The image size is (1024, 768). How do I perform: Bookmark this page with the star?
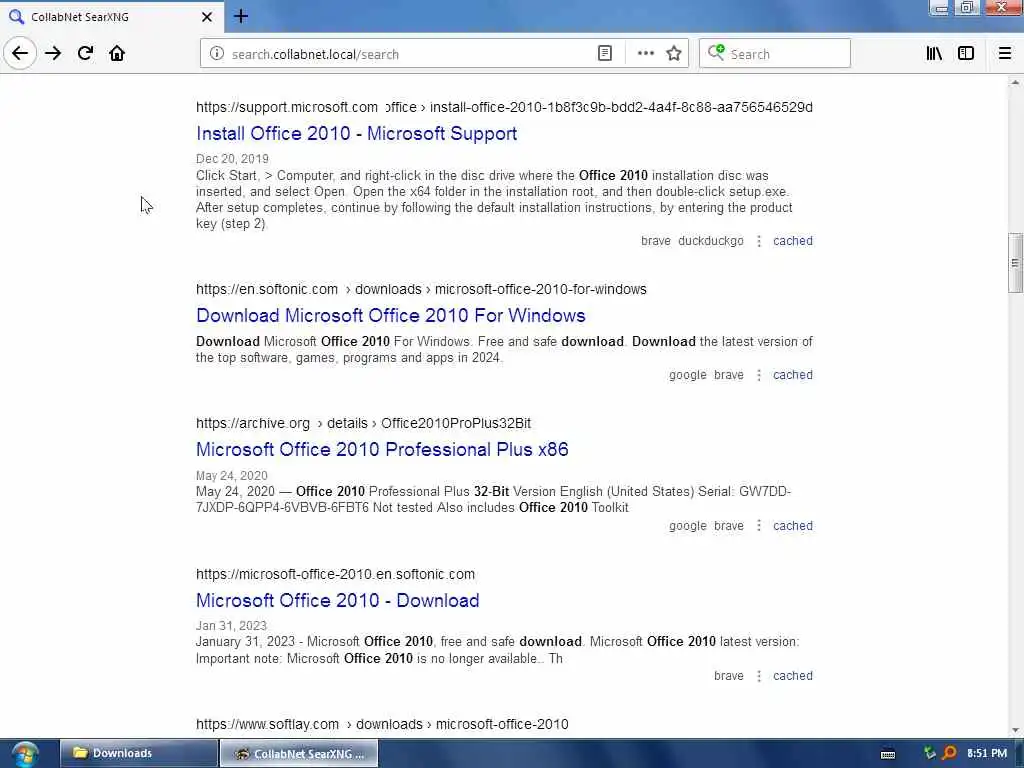674,54
